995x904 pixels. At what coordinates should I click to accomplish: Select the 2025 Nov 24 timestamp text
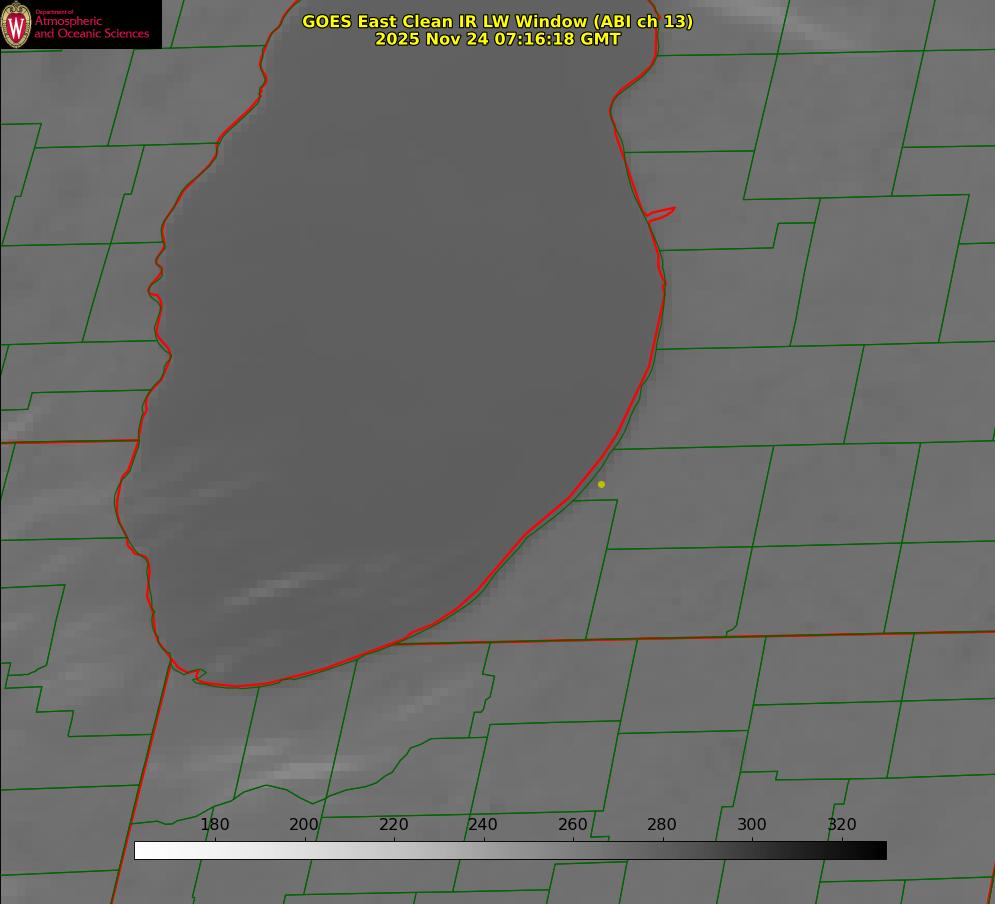click(497, 39)
